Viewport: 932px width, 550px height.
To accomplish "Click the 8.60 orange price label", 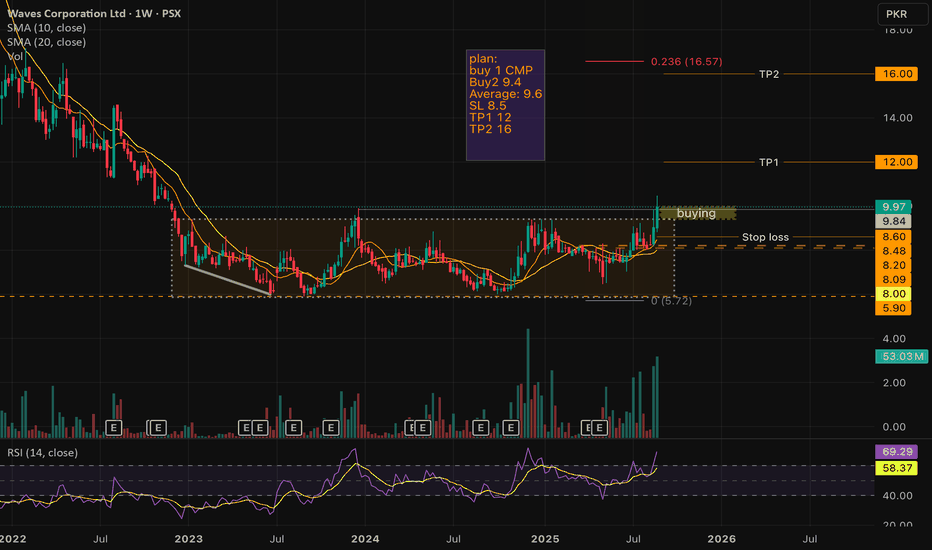I will click(893, 237).
